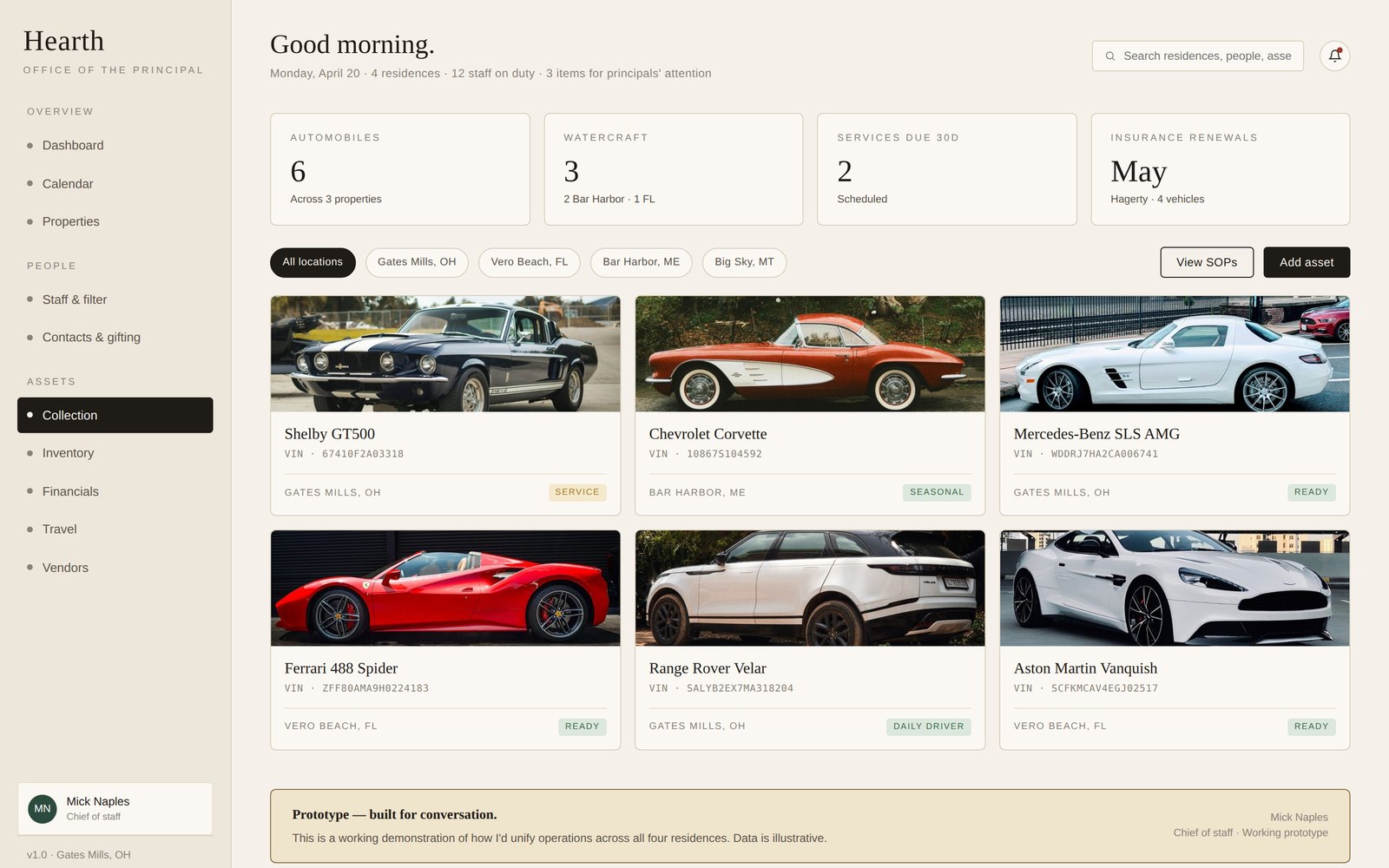Filter by Vero Beach, FL
Viewport: 1389px width, 868px height.
(530, 262)
